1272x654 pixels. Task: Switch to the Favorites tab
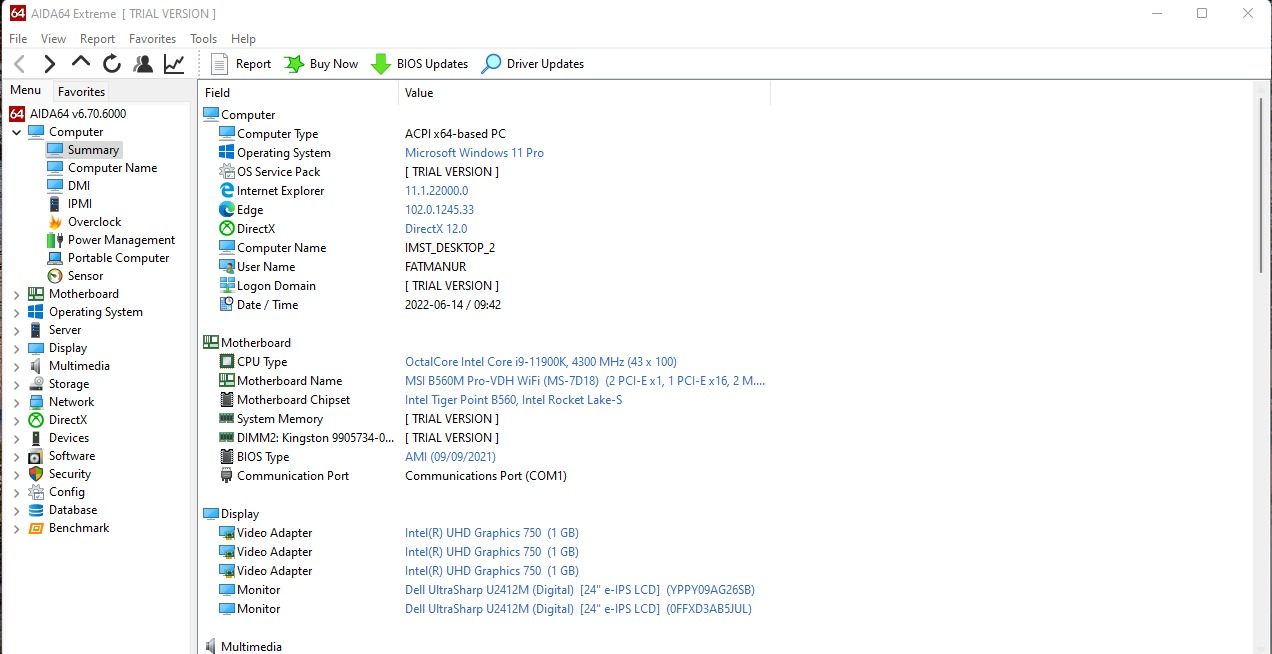(81, 91)
